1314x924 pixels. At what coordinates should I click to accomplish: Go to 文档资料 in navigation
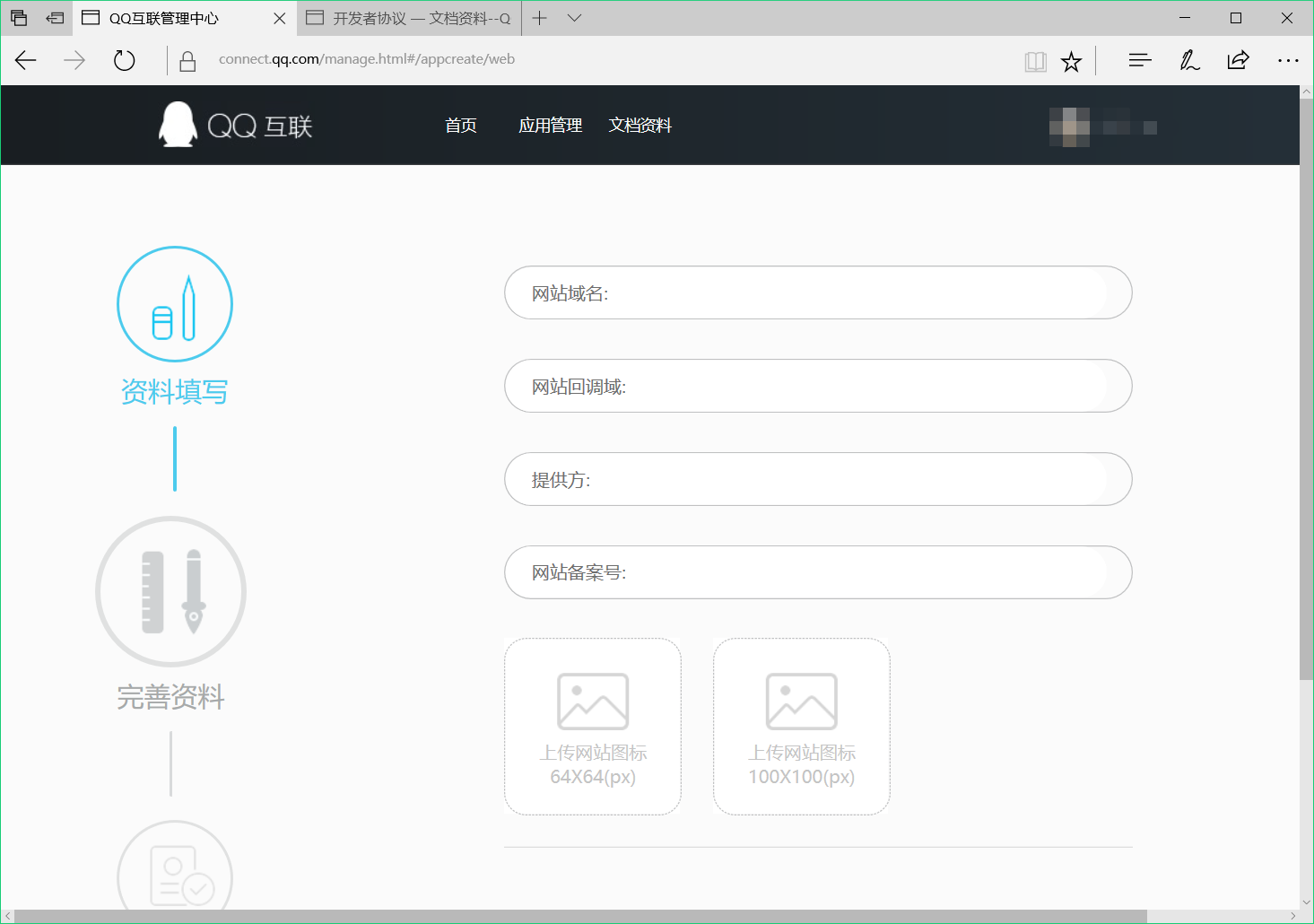tap(640, 126)
